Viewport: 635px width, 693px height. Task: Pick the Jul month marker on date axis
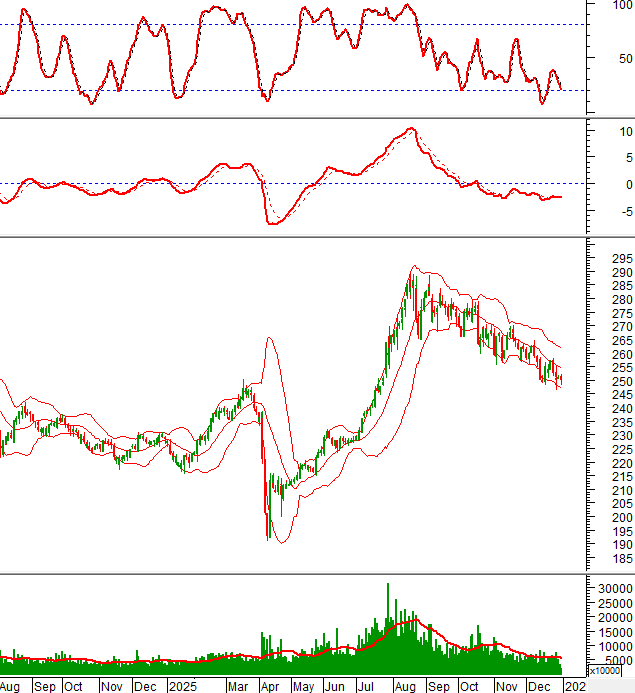tap(368, 687)
